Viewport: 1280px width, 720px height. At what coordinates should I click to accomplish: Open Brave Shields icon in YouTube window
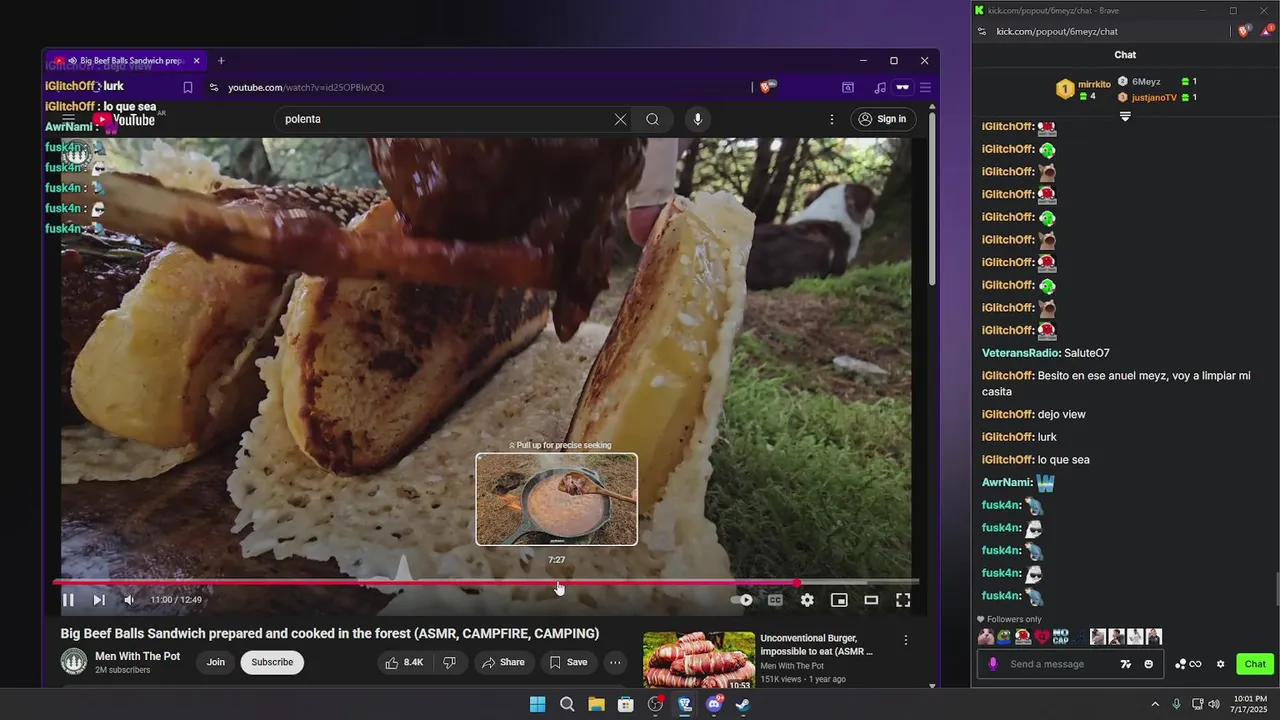point(766,87)
